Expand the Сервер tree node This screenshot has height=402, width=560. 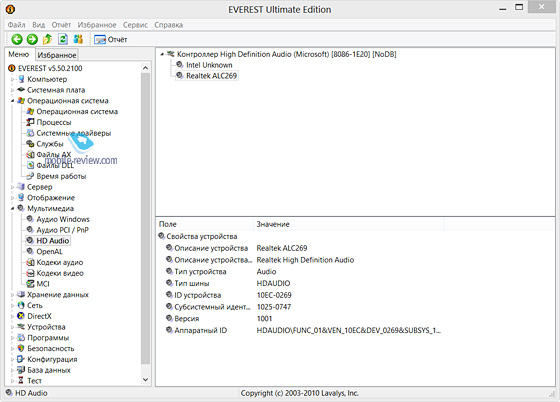pyautogui.click(x=12, y=187)
